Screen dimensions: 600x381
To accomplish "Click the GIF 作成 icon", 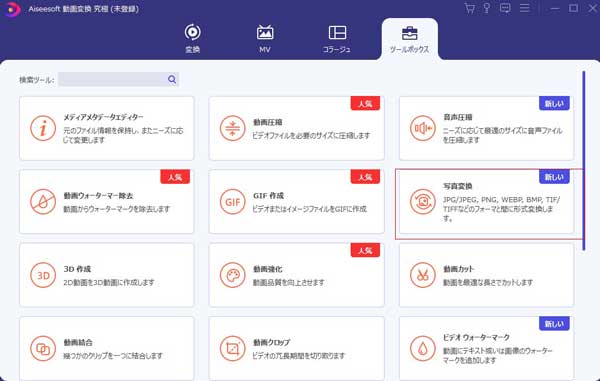I will coord(232,202).
